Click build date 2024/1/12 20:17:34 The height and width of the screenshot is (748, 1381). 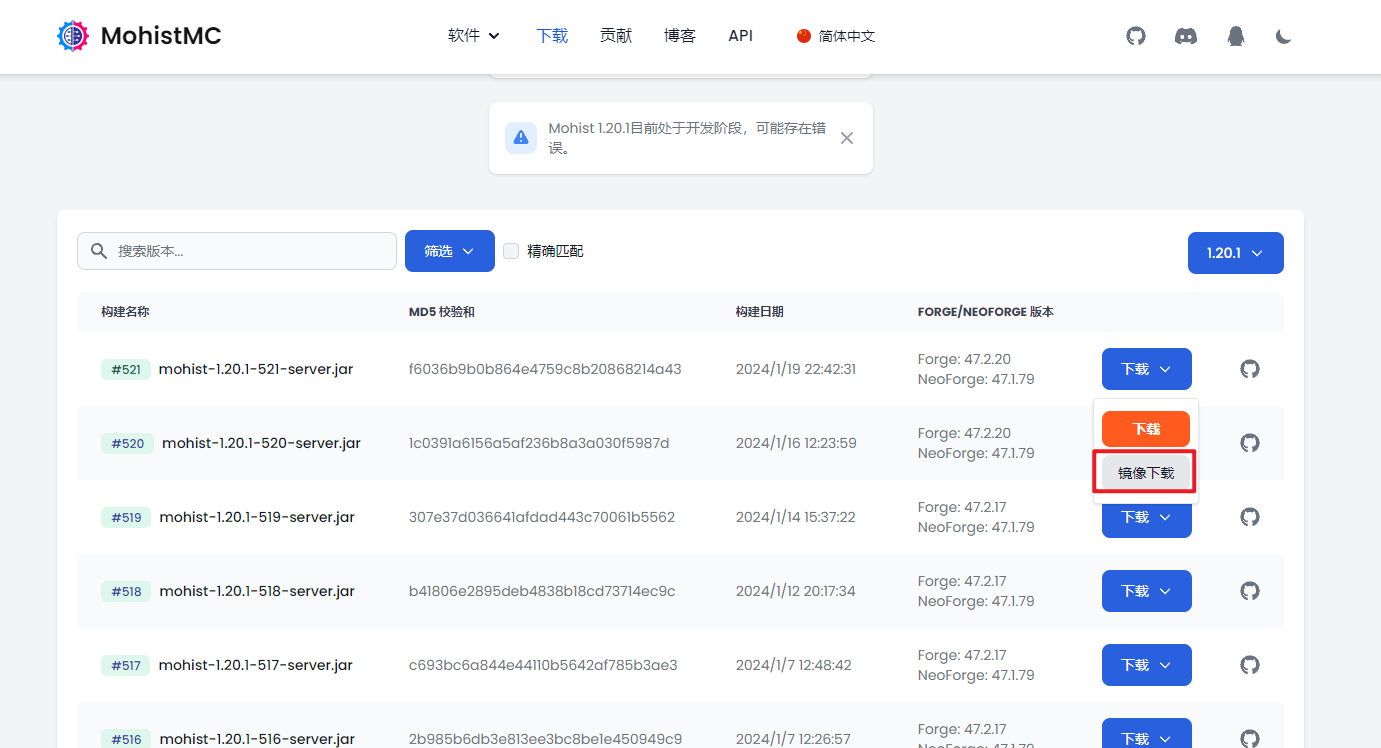[796, 591]
